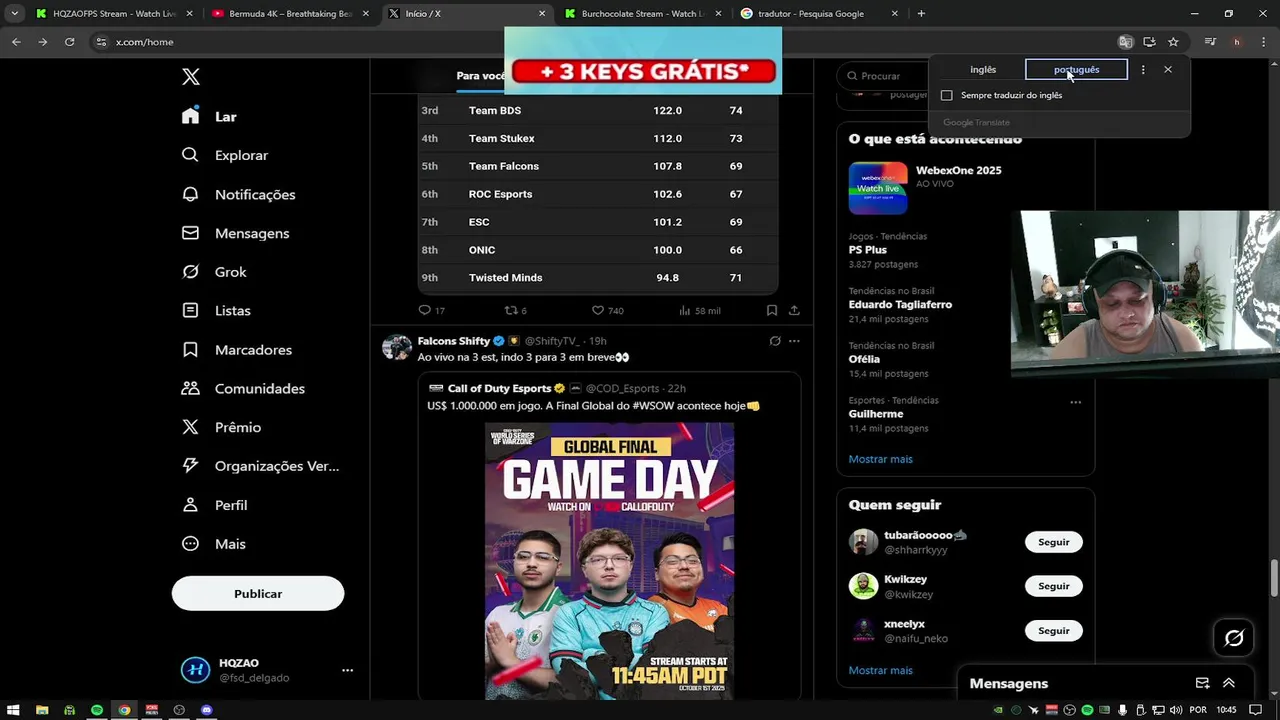
Task: Switch to tradutor Pesquisa Google tab
Action: (820, 14)
